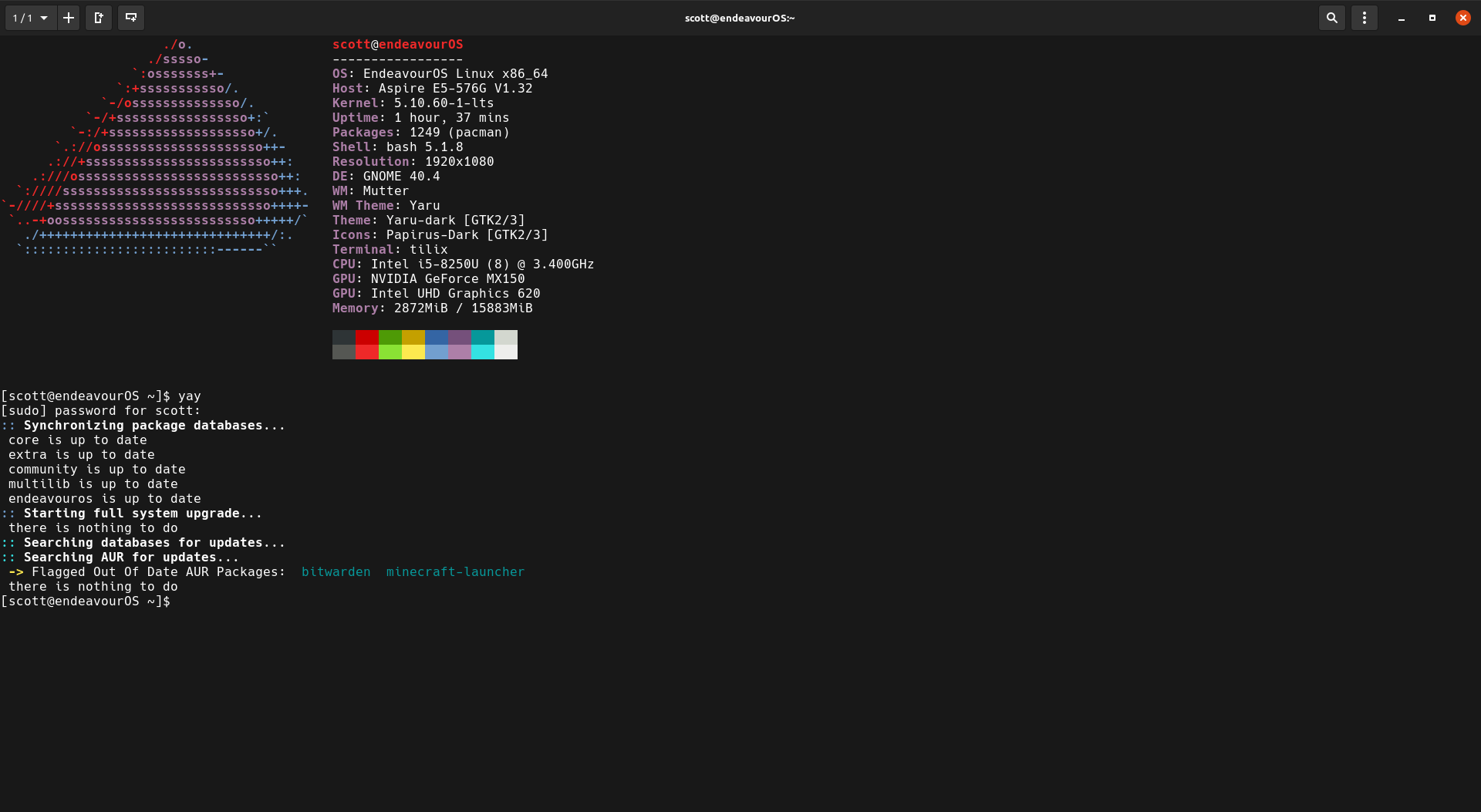
Task: Click the EndeavourOS ASCII art logo
Action: [x=155, y=147]
